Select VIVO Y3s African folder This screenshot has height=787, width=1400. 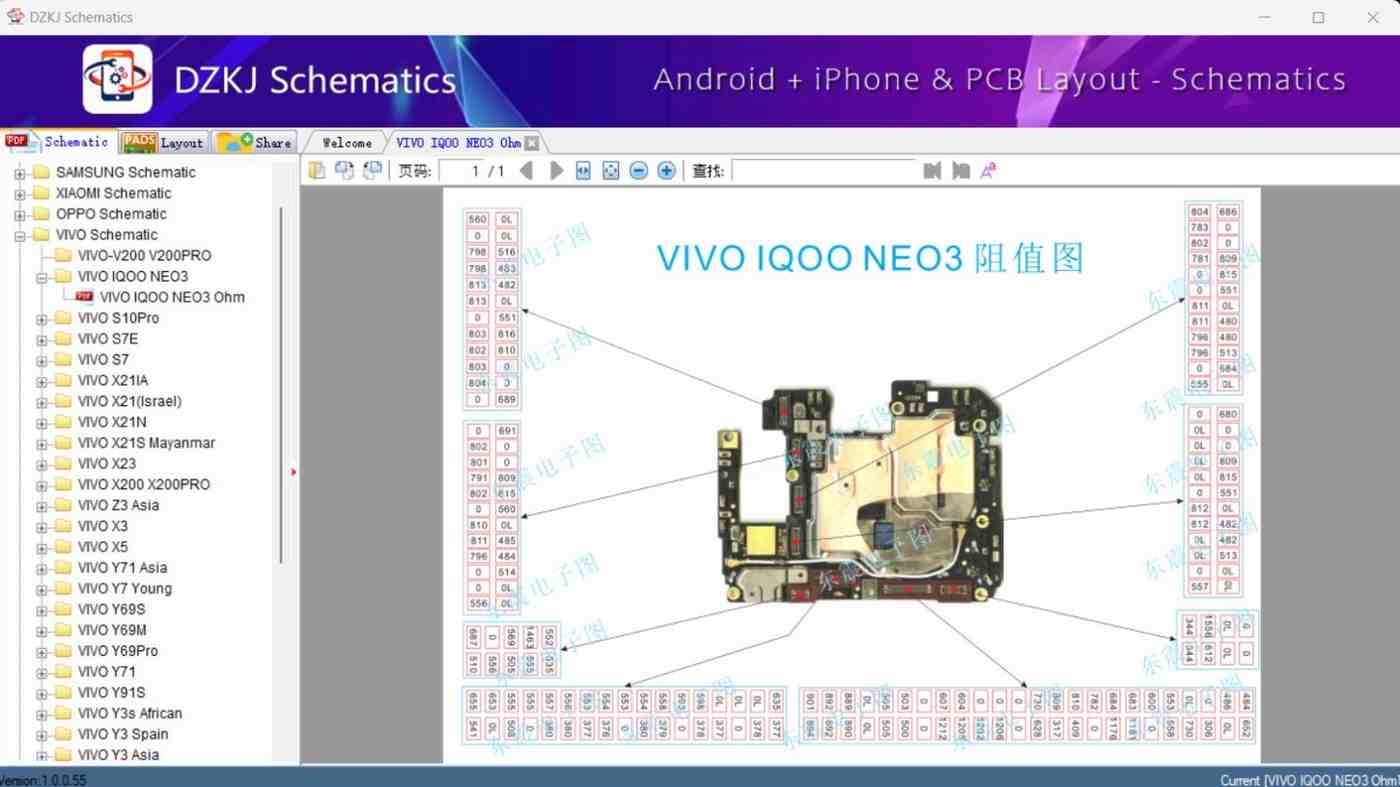click(130, 713)
